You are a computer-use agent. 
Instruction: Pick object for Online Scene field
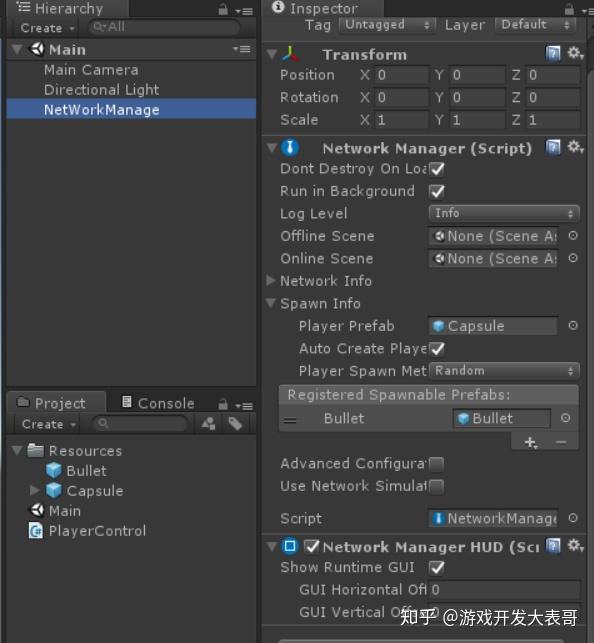573,258
